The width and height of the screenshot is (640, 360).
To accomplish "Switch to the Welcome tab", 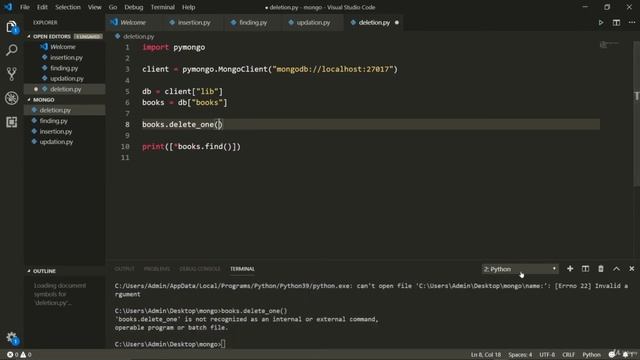I will coord(133,22).
